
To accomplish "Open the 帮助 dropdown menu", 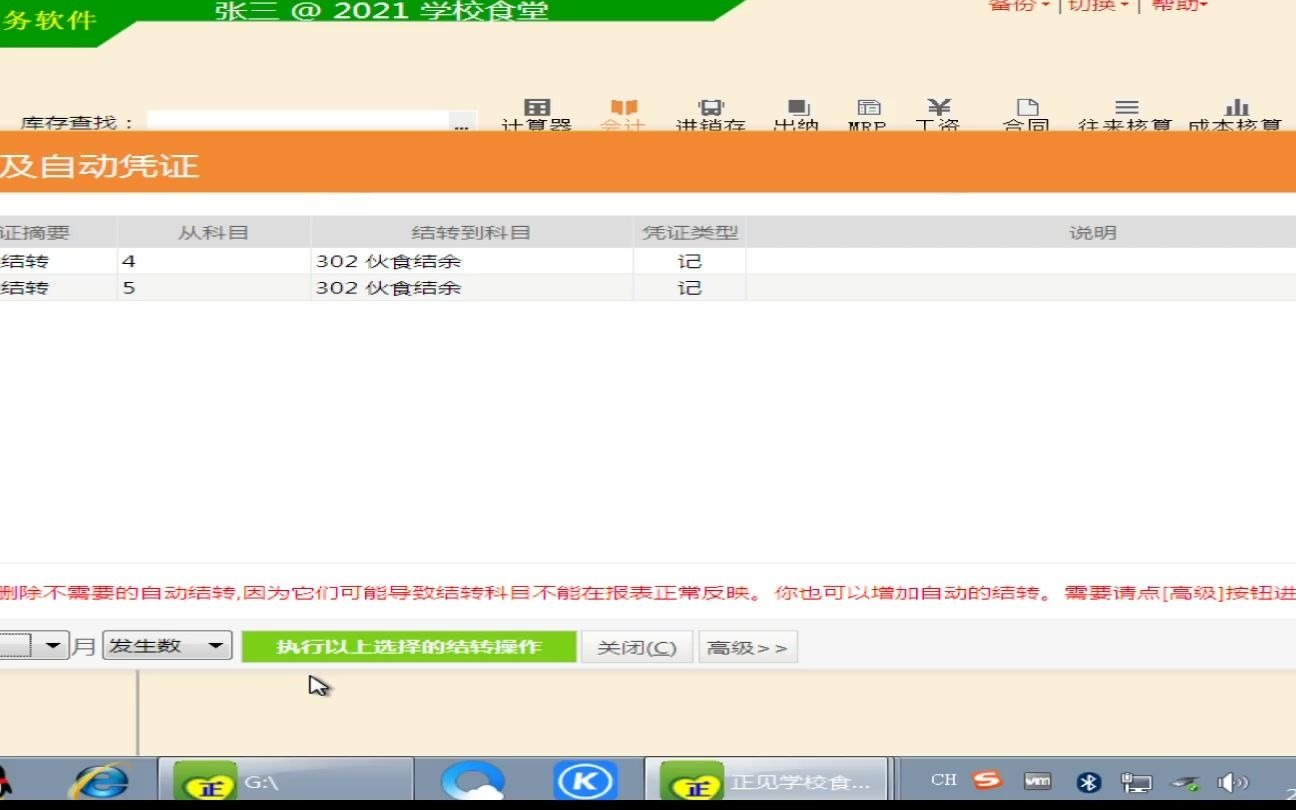I will [x=1180, y=6].
